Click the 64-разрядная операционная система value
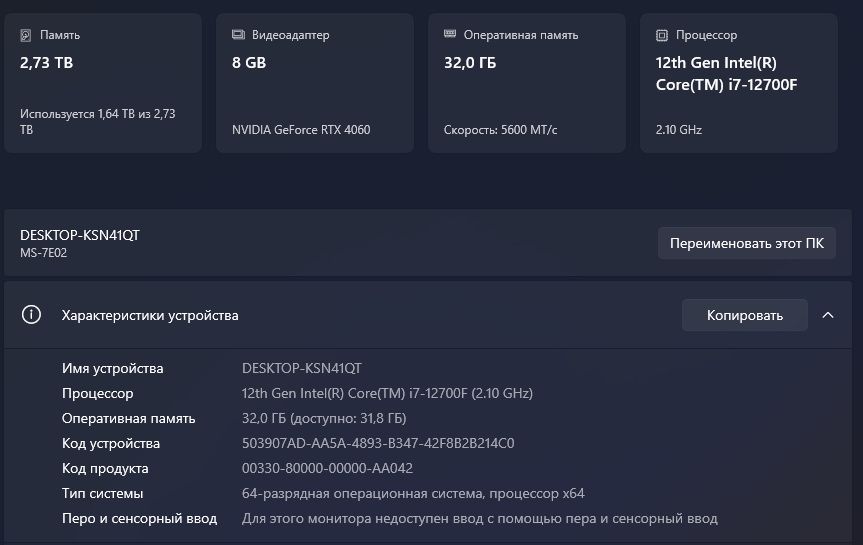The height and width of the screenshot is (545, 863). coord(413,494)
